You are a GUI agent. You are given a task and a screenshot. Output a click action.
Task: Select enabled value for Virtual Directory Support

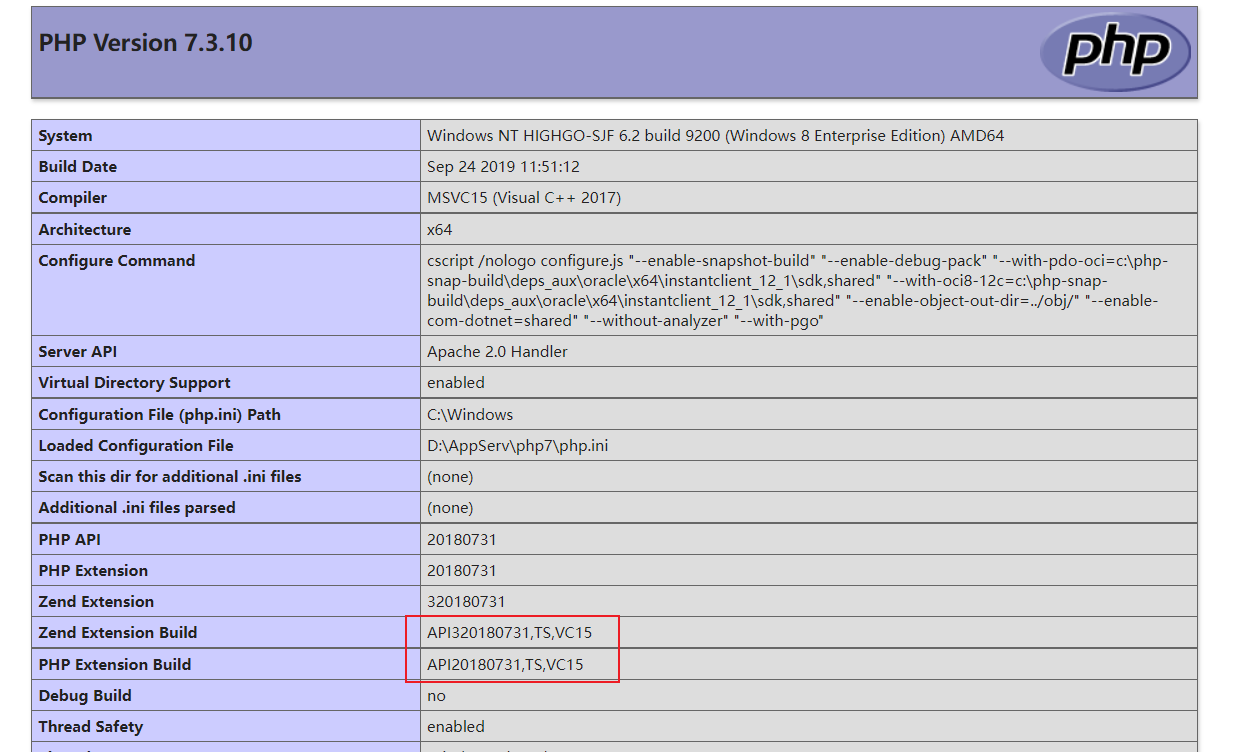tap(456, 383)
